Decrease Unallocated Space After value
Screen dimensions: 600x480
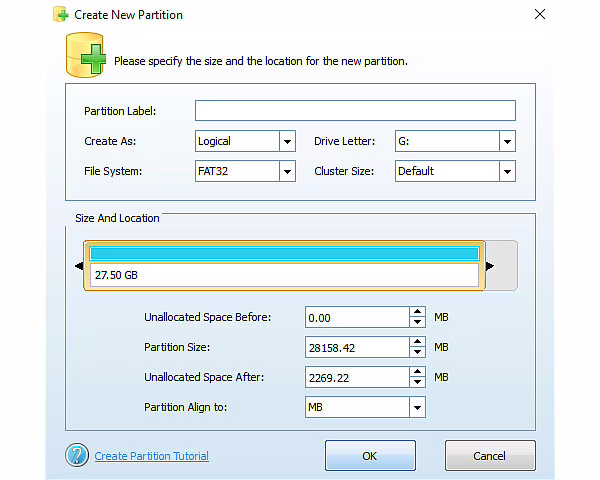point(417,382)
